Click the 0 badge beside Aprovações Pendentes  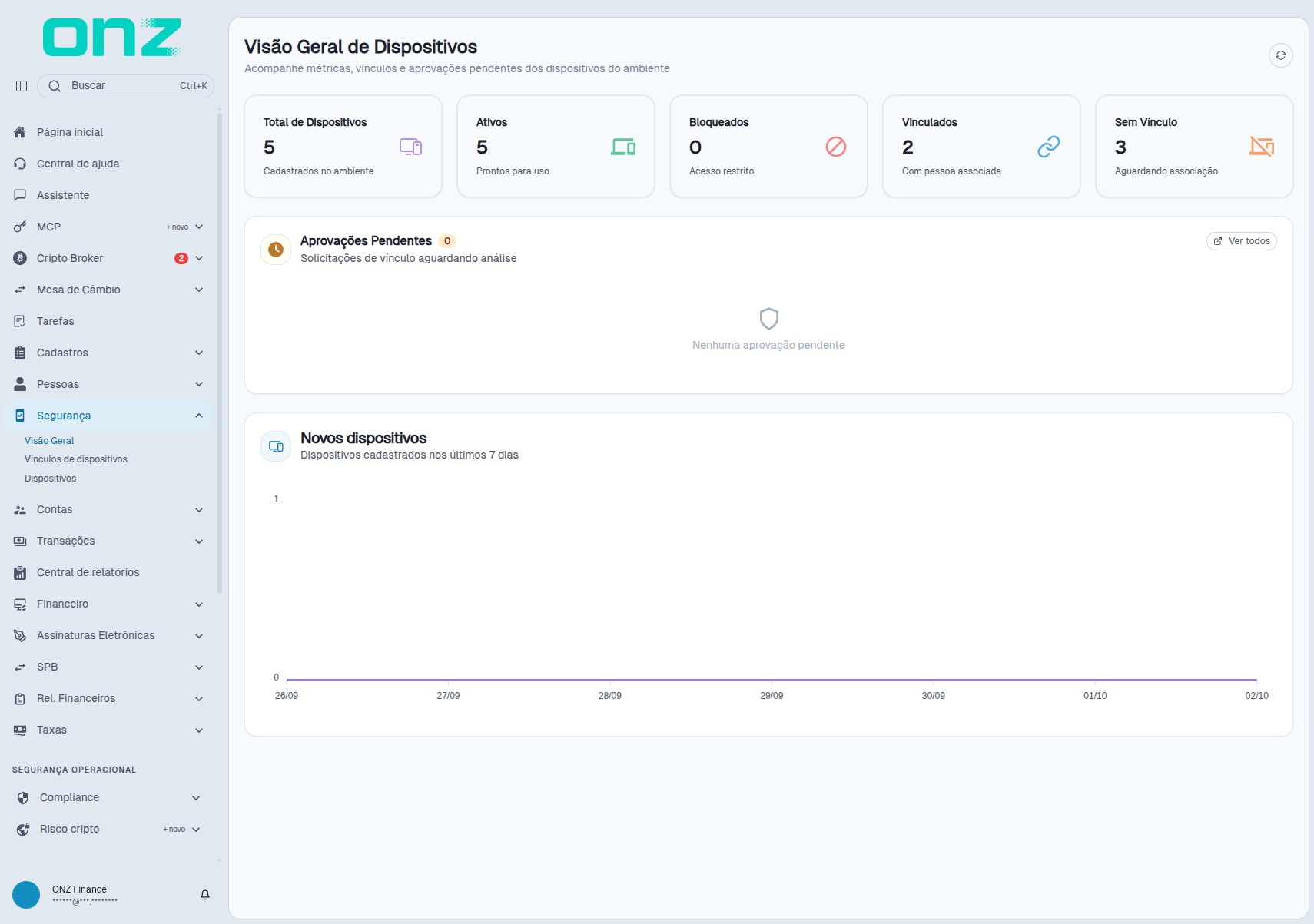pos(447,241)
